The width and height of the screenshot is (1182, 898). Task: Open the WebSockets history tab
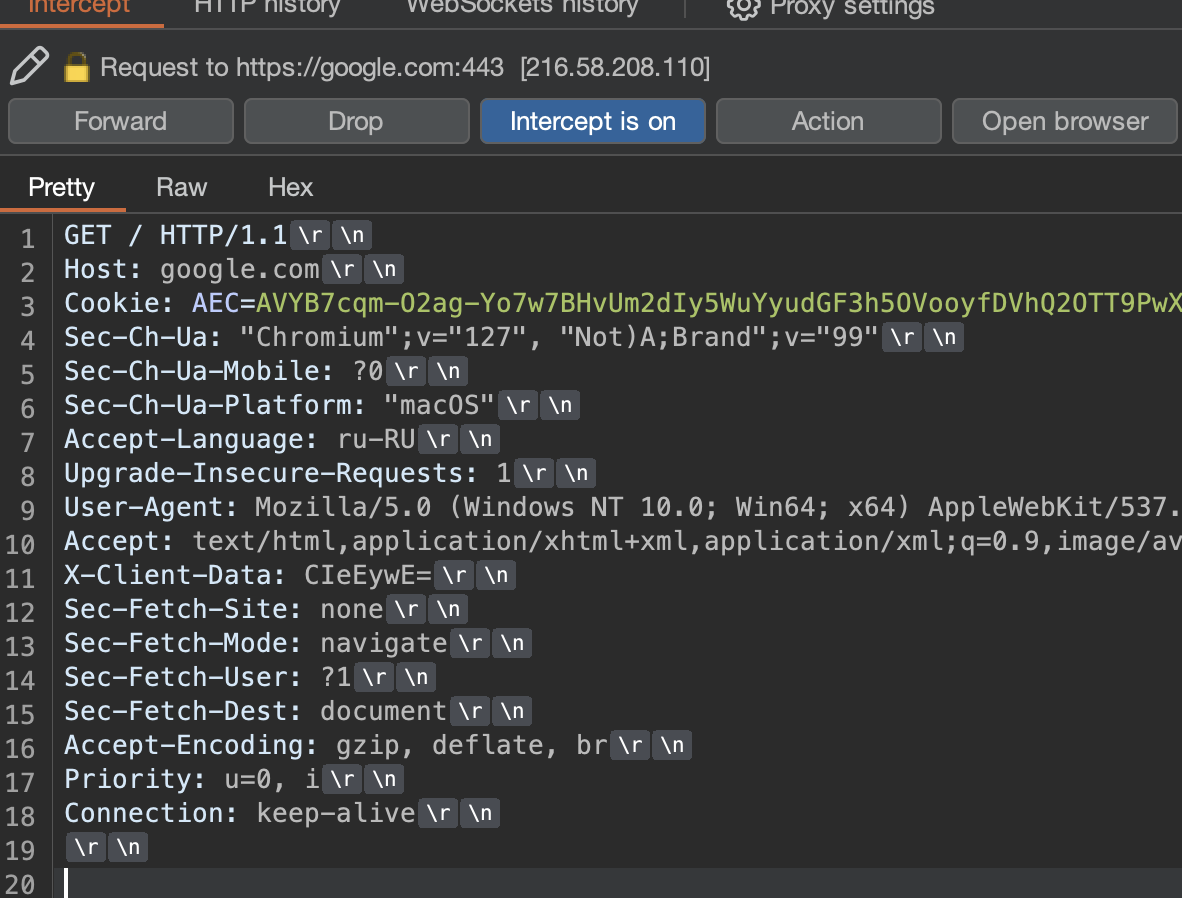point(522,7)
